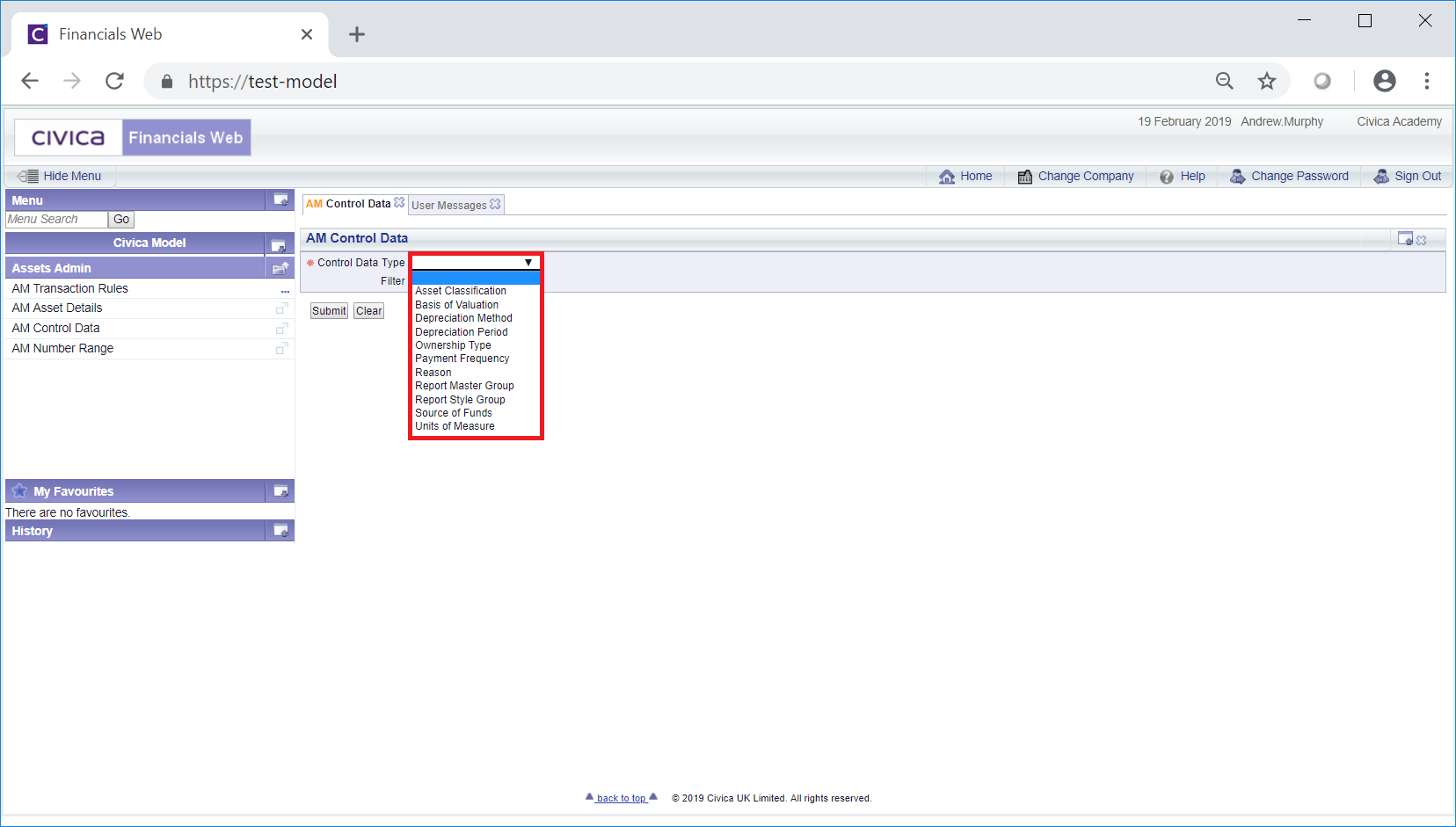The image size is (1456, 827).
Task: Click the AM Asset Details new-window icon
Action: coord(281,308)
